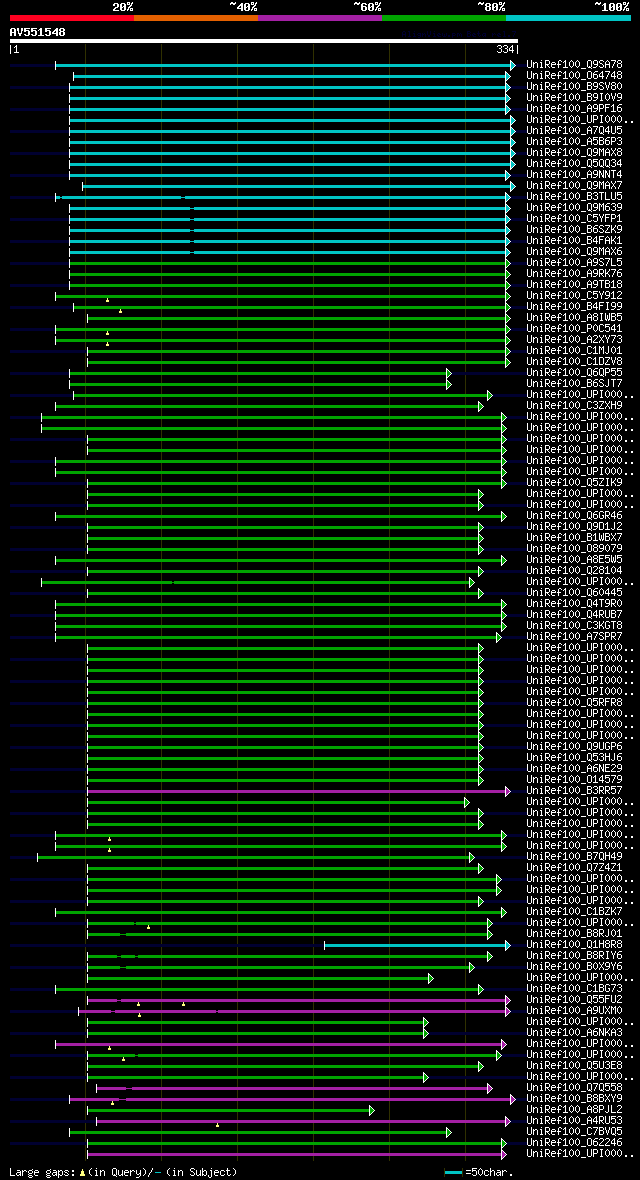Choose the UniRef100_Q4T9R0 entry

tap(574, 603)
